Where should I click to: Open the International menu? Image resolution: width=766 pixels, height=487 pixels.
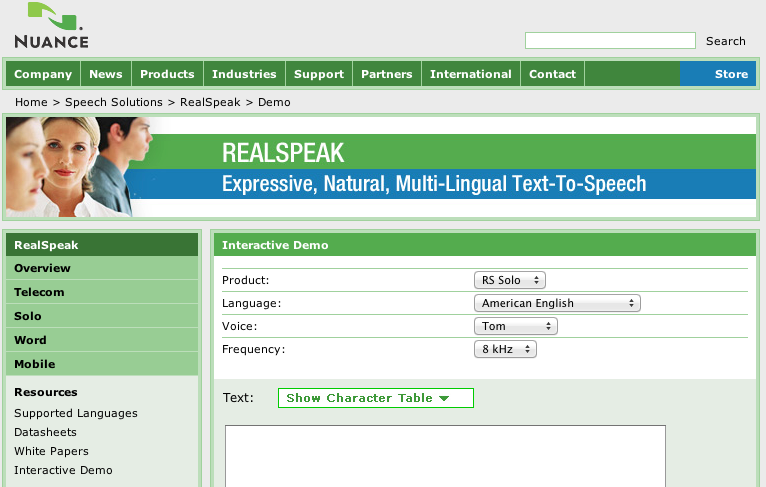click(471, 74)
